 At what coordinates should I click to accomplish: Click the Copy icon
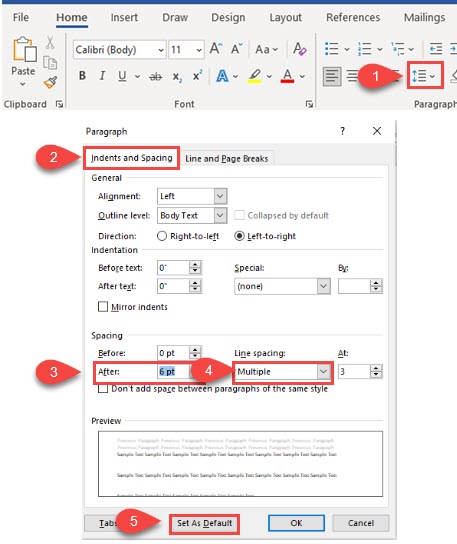[x=50, y=63]
